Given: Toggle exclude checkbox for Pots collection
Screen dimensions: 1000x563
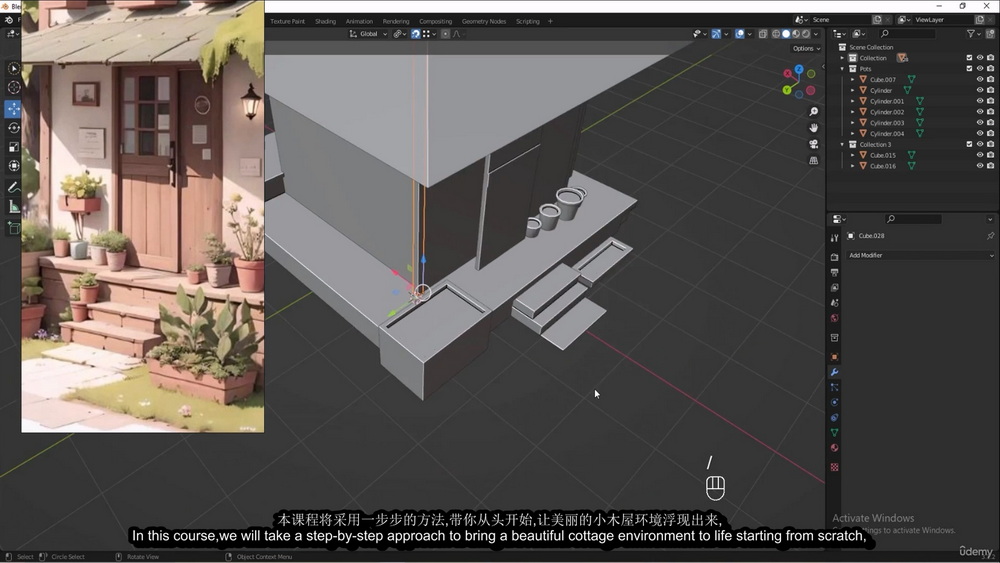Looking at the screenshot, I should coord(969,69).
